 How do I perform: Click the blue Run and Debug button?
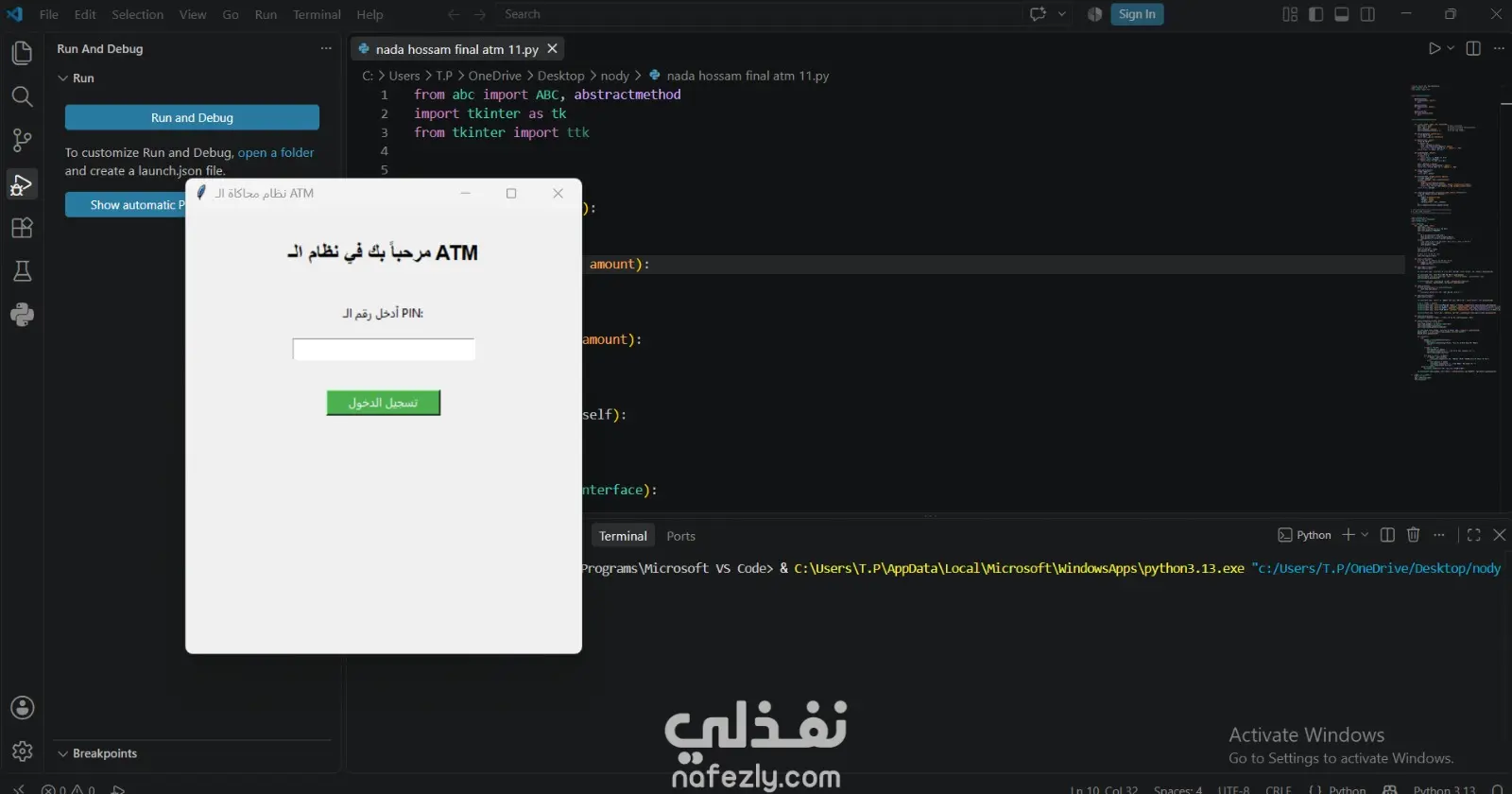(192, 117)
